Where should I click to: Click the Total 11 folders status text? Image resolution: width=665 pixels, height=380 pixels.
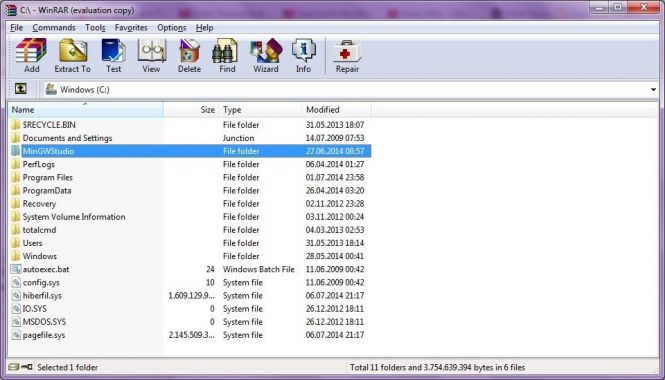[437, 367]
